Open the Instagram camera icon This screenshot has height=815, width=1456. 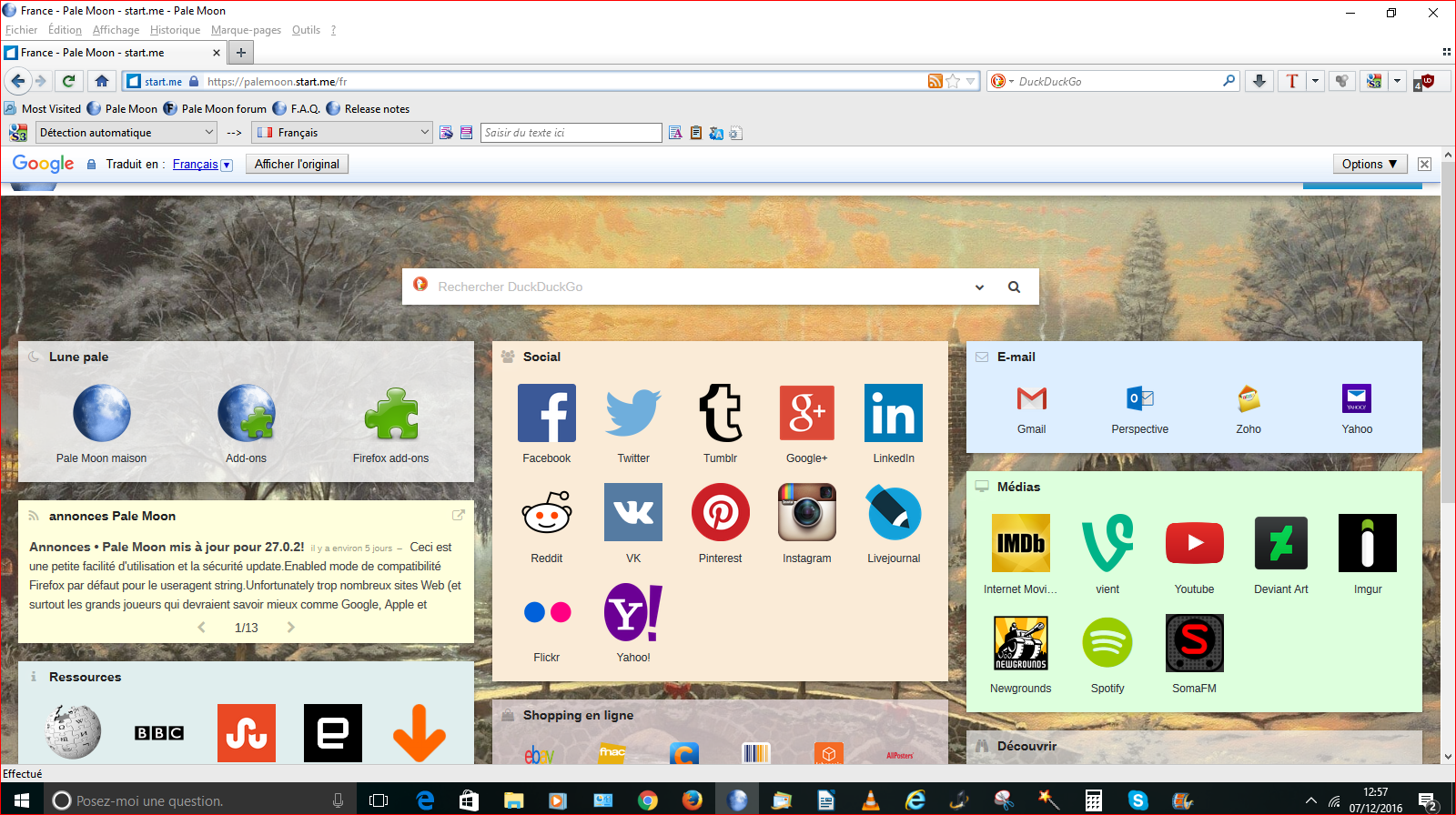[x=807, y=513]
